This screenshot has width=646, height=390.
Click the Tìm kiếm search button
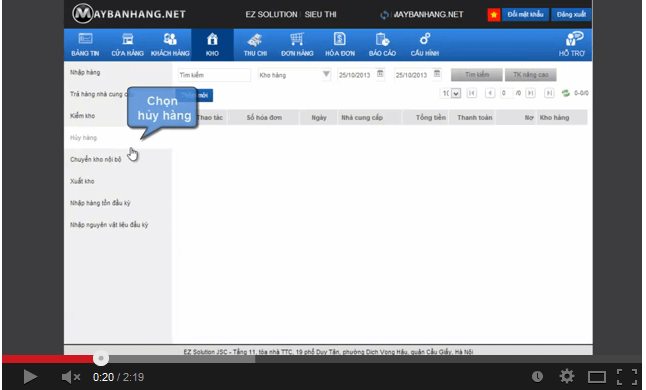tap(477, 75)
